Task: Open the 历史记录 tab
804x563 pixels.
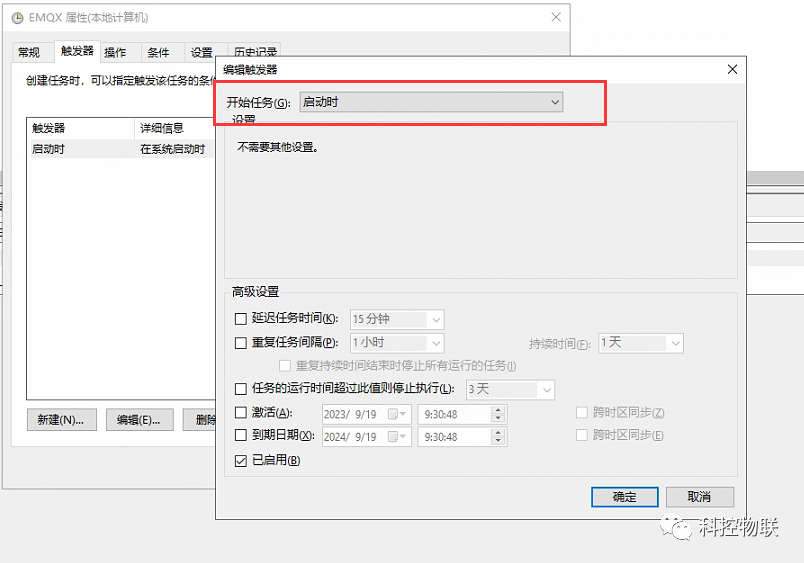Action: point(255,50)
